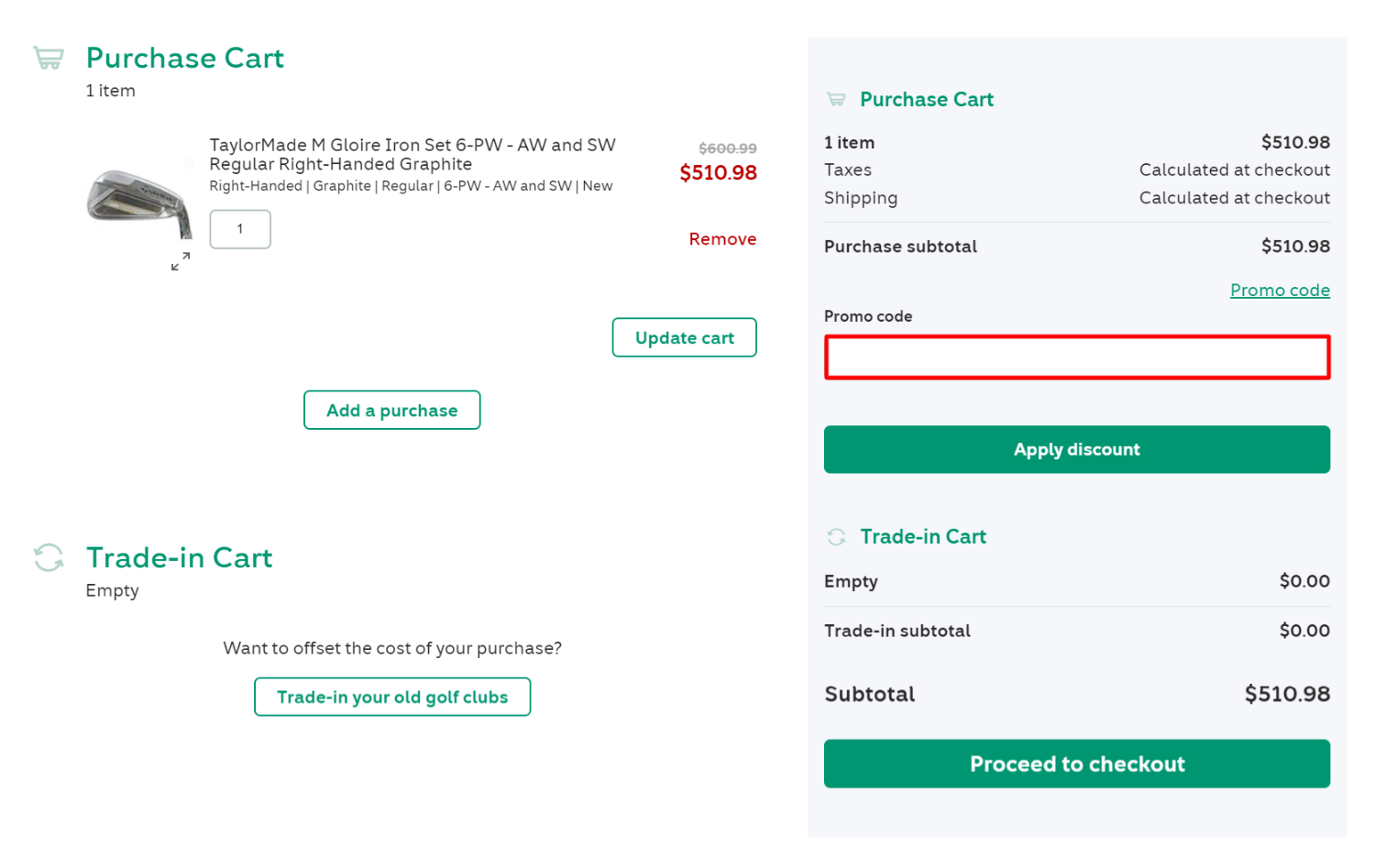Select the Update cart button
The height and width of the screenshot is (868, 1375).
point(684,337)
